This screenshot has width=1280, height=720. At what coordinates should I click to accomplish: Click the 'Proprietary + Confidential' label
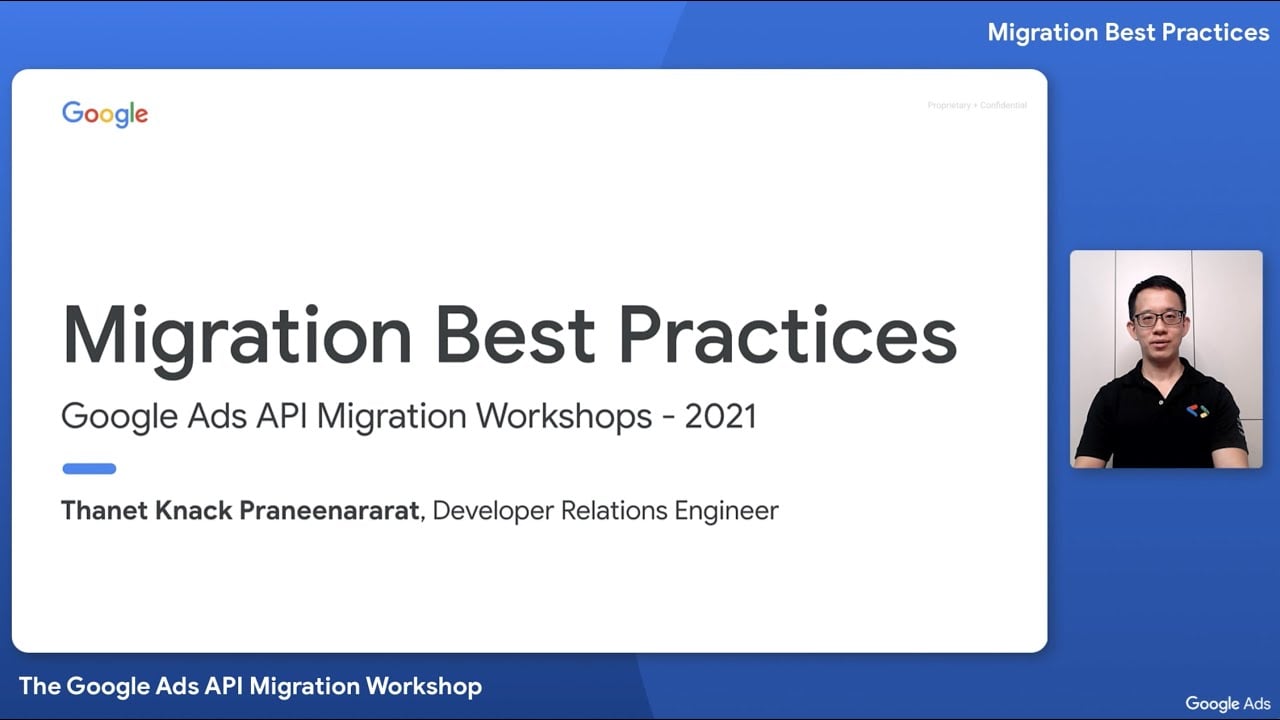pos(975,105)
